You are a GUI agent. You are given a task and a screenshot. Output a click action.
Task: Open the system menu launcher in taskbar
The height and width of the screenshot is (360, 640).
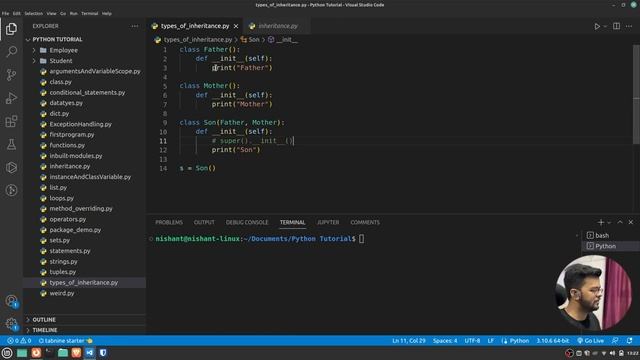(7, 353)
